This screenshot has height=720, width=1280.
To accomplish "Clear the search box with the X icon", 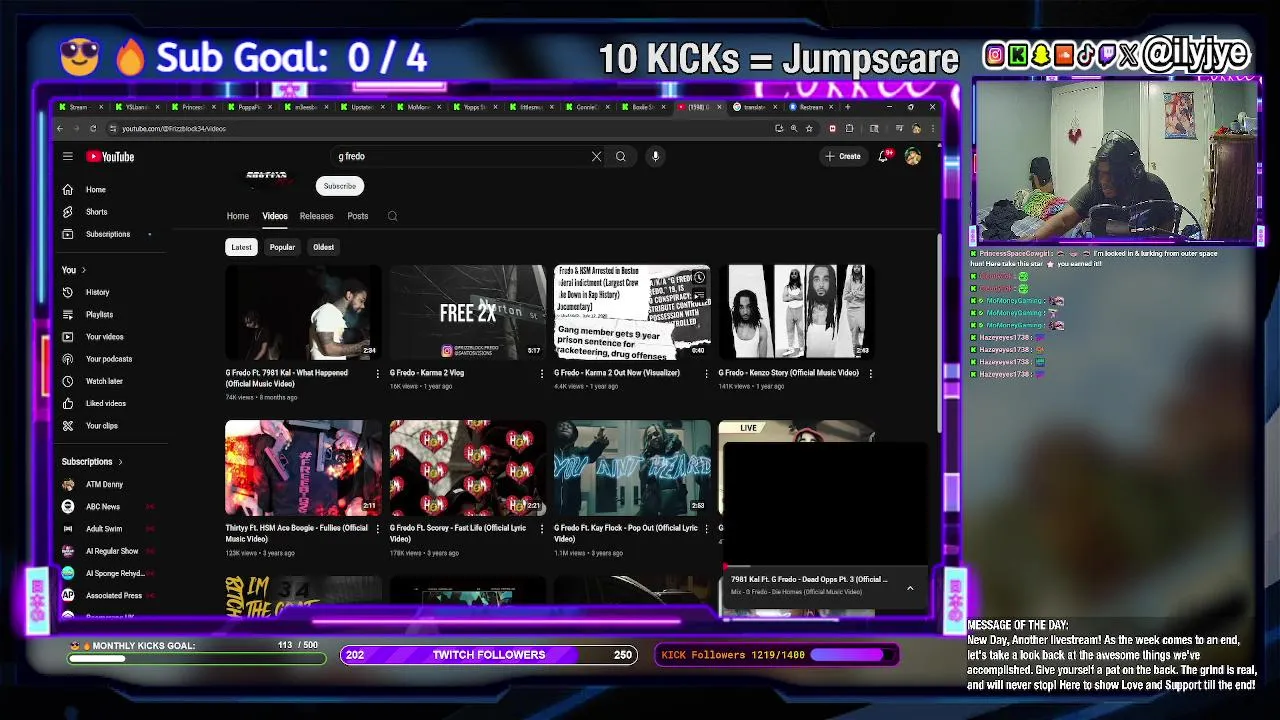I will [596, 156].
